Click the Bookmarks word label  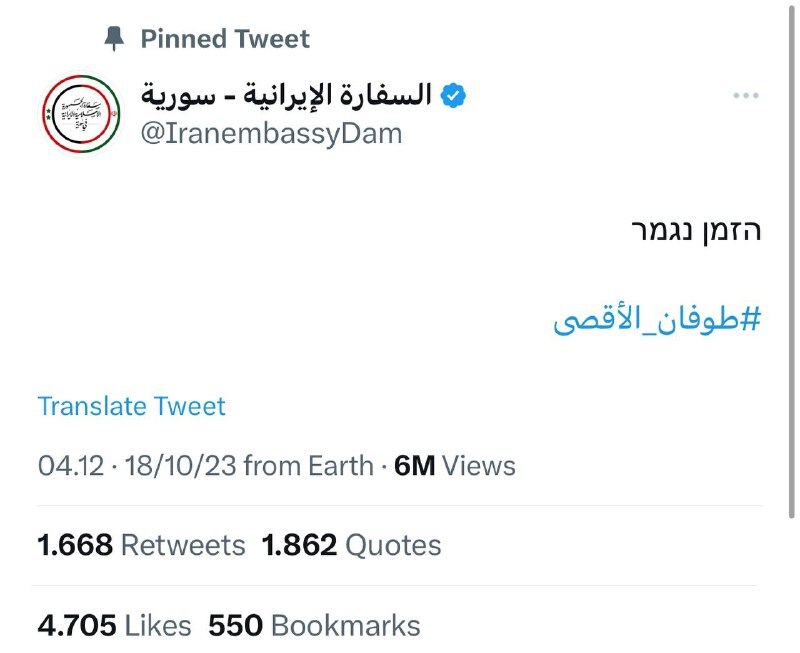pos(345,625)
